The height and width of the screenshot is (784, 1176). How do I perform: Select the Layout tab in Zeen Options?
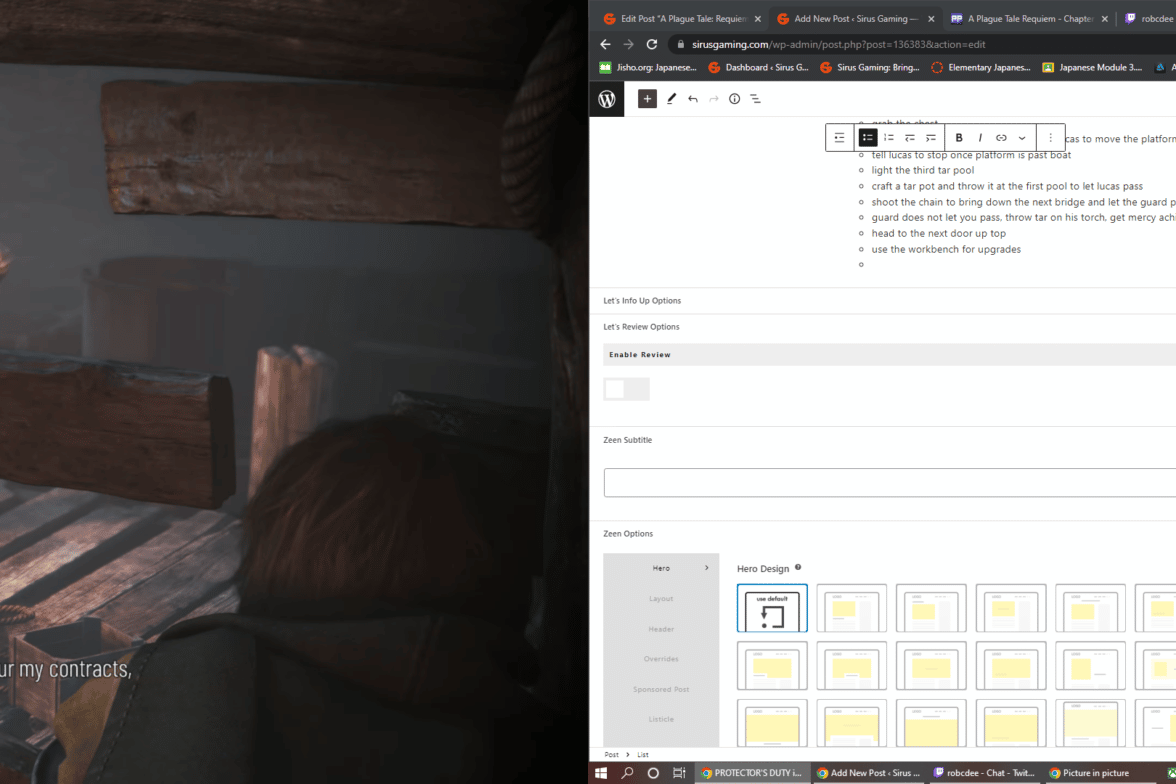click(x=661, y=599)
